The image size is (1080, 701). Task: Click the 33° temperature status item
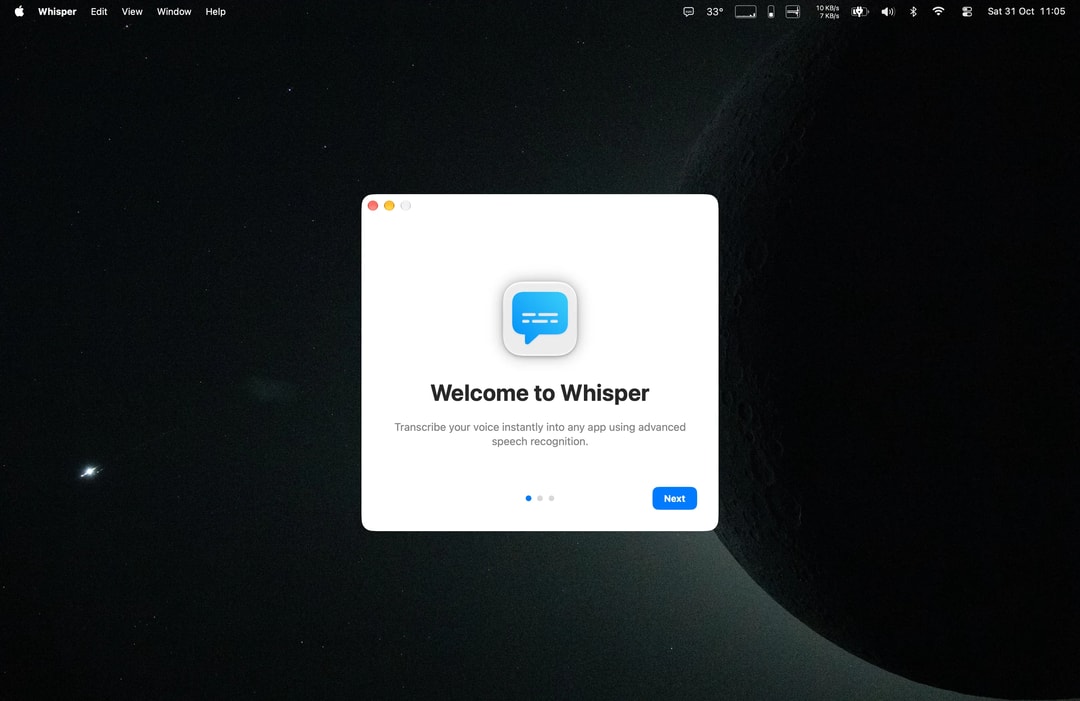(715, 12)
